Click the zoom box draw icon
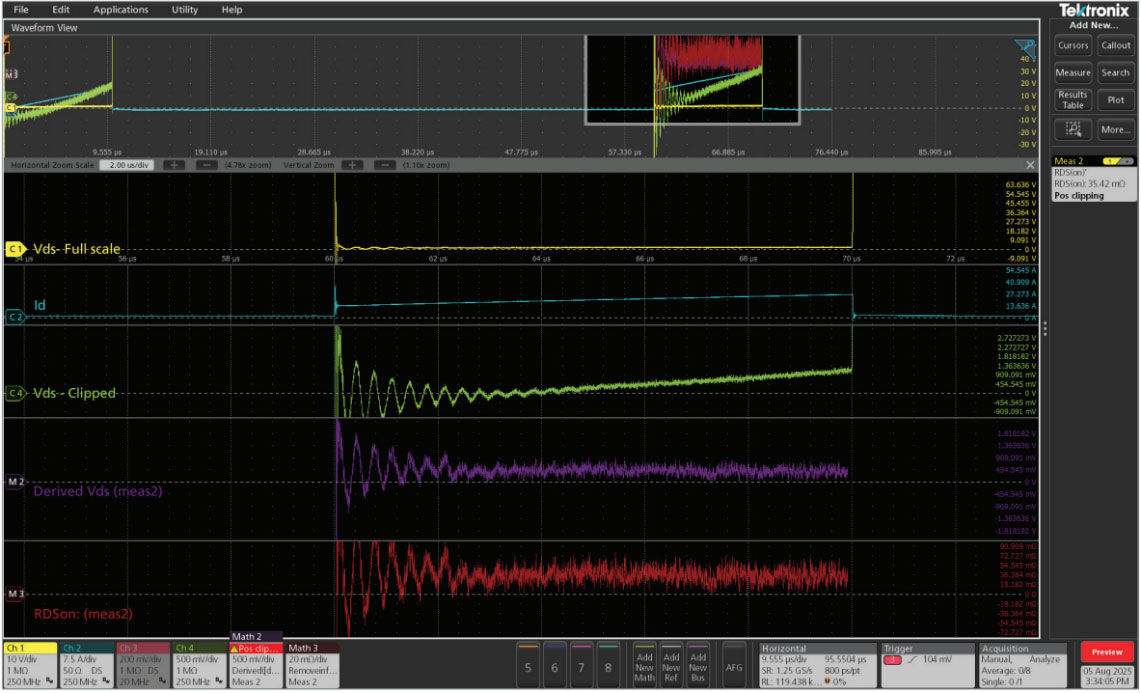Screen dimensions: 1141x693 [1073, 129]
